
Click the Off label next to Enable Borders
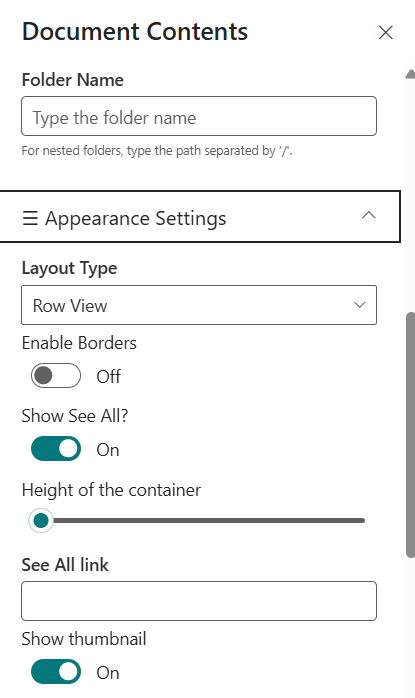[x=109, y=377]
